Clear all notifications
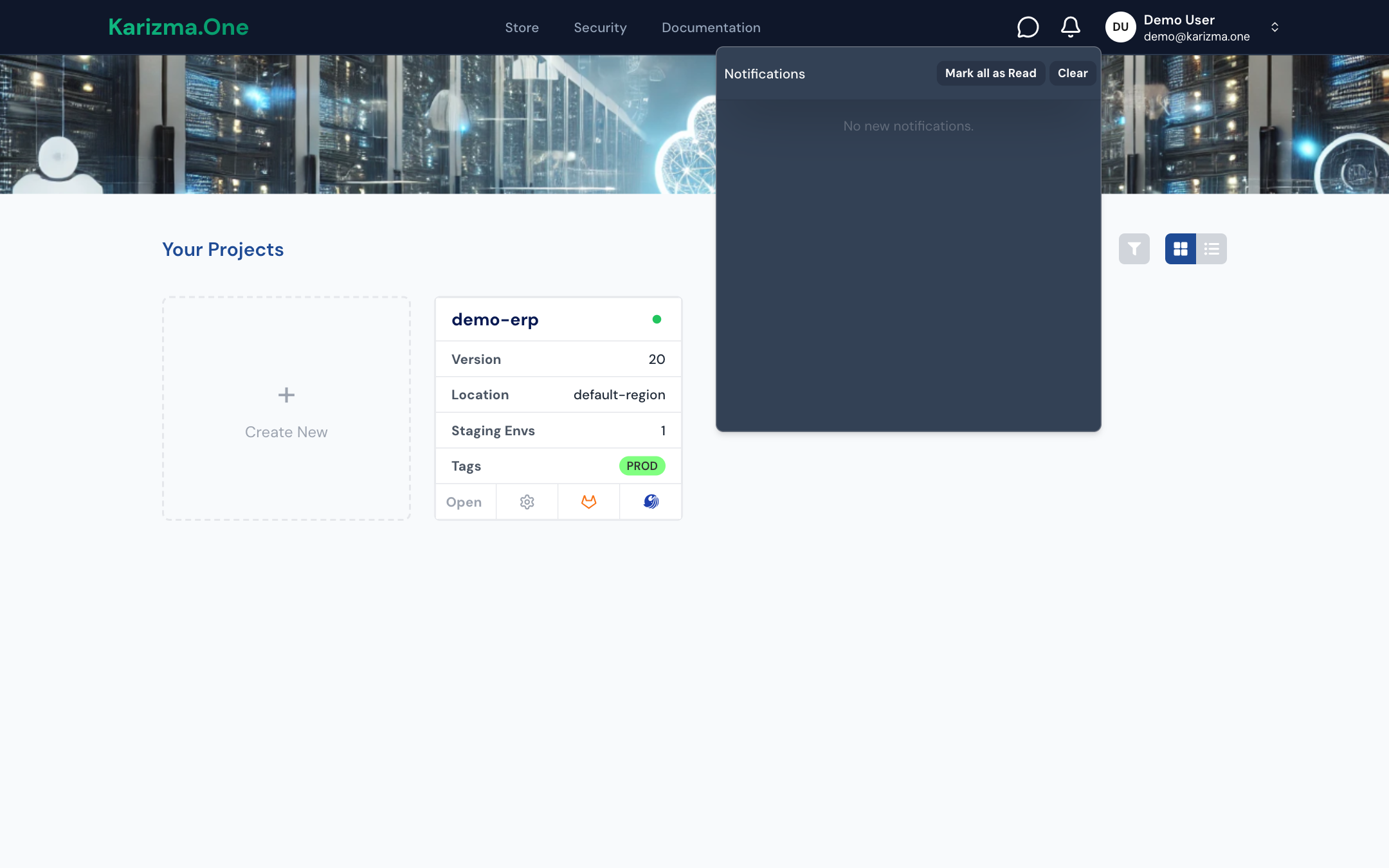Viewport: 1389px width, 868px height. tap(1073, 73)
